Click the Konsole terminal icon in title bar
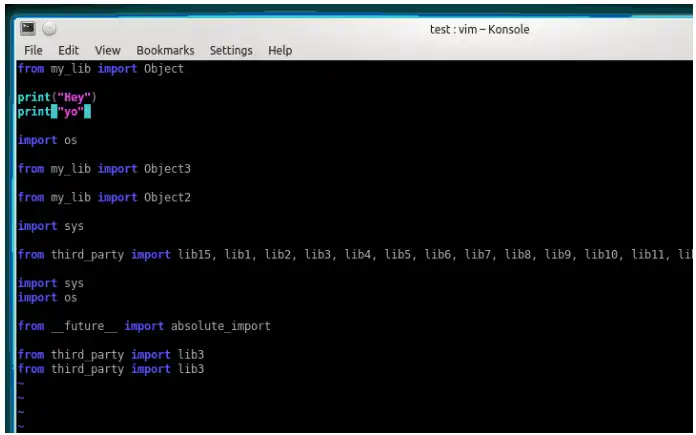Image resolution: width=696 pixels, height=435 pixels. 28,28
